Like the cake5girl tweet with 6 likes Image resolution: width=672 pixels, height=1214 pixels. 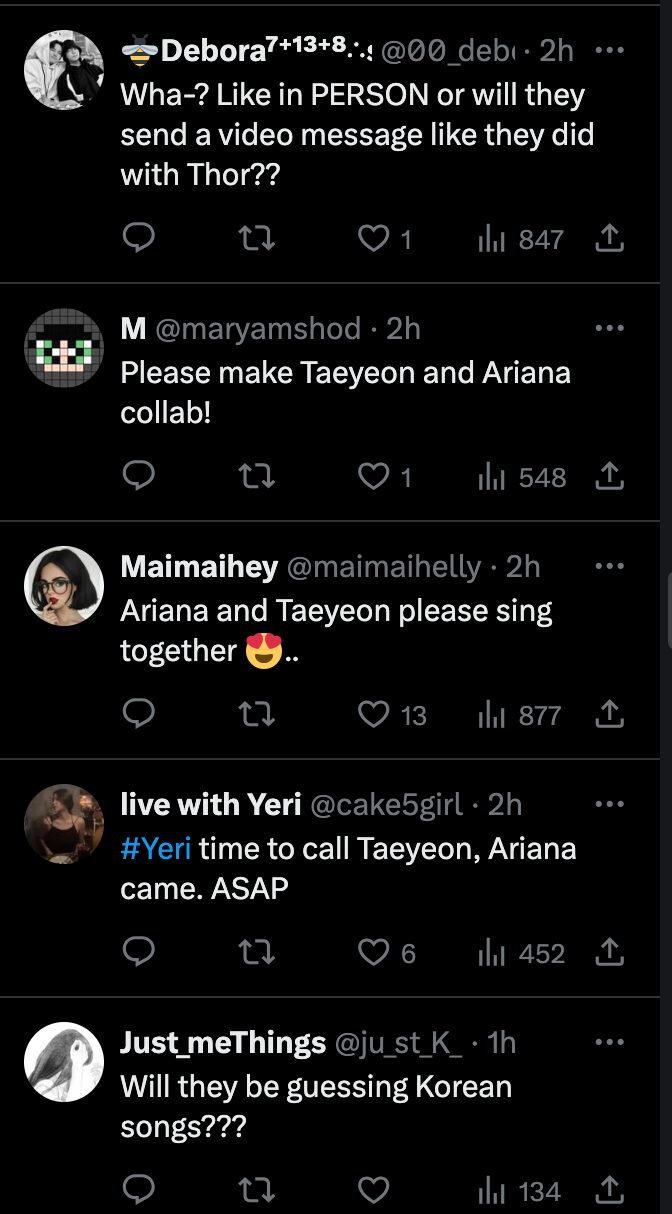[374, 953]
